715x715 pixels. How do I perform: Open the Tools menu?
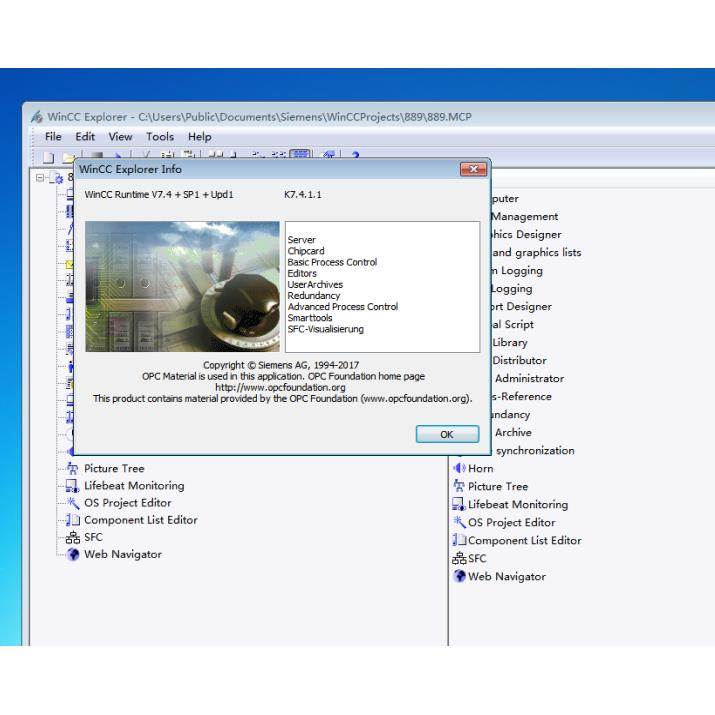160,137
